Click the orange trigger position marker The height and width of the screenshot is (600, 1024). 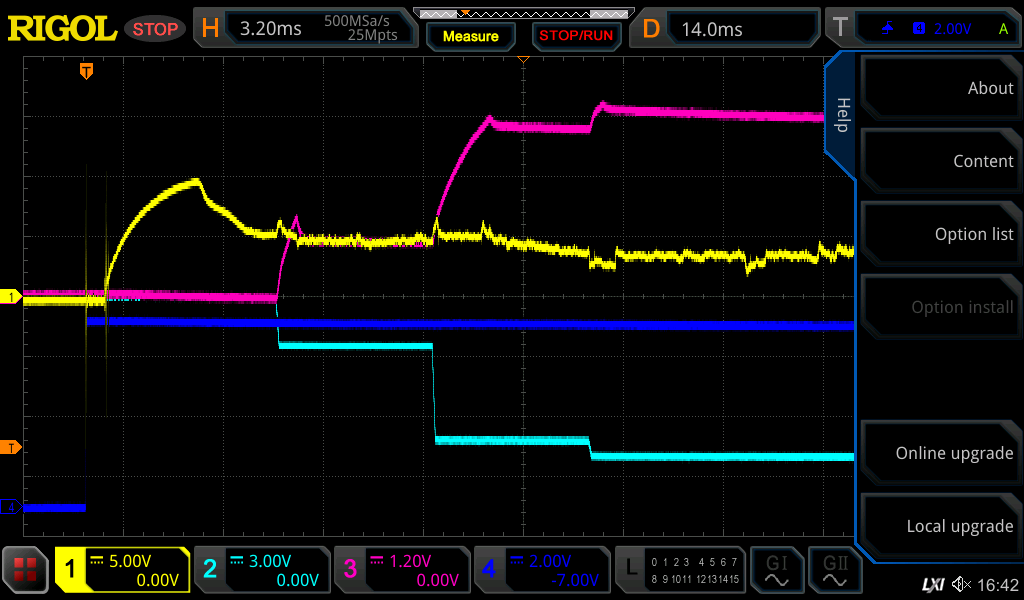[87, 70]
